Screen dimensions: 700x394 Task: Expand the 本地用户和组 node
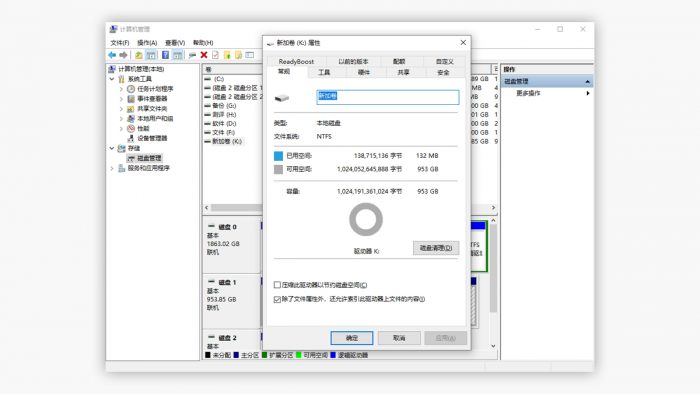(121, 118)
